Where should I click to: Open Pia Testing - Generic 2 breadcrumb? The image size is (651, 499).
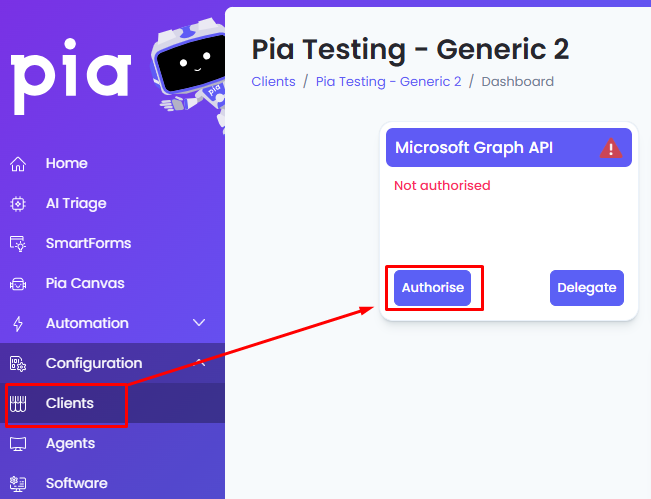coord(388,81)
